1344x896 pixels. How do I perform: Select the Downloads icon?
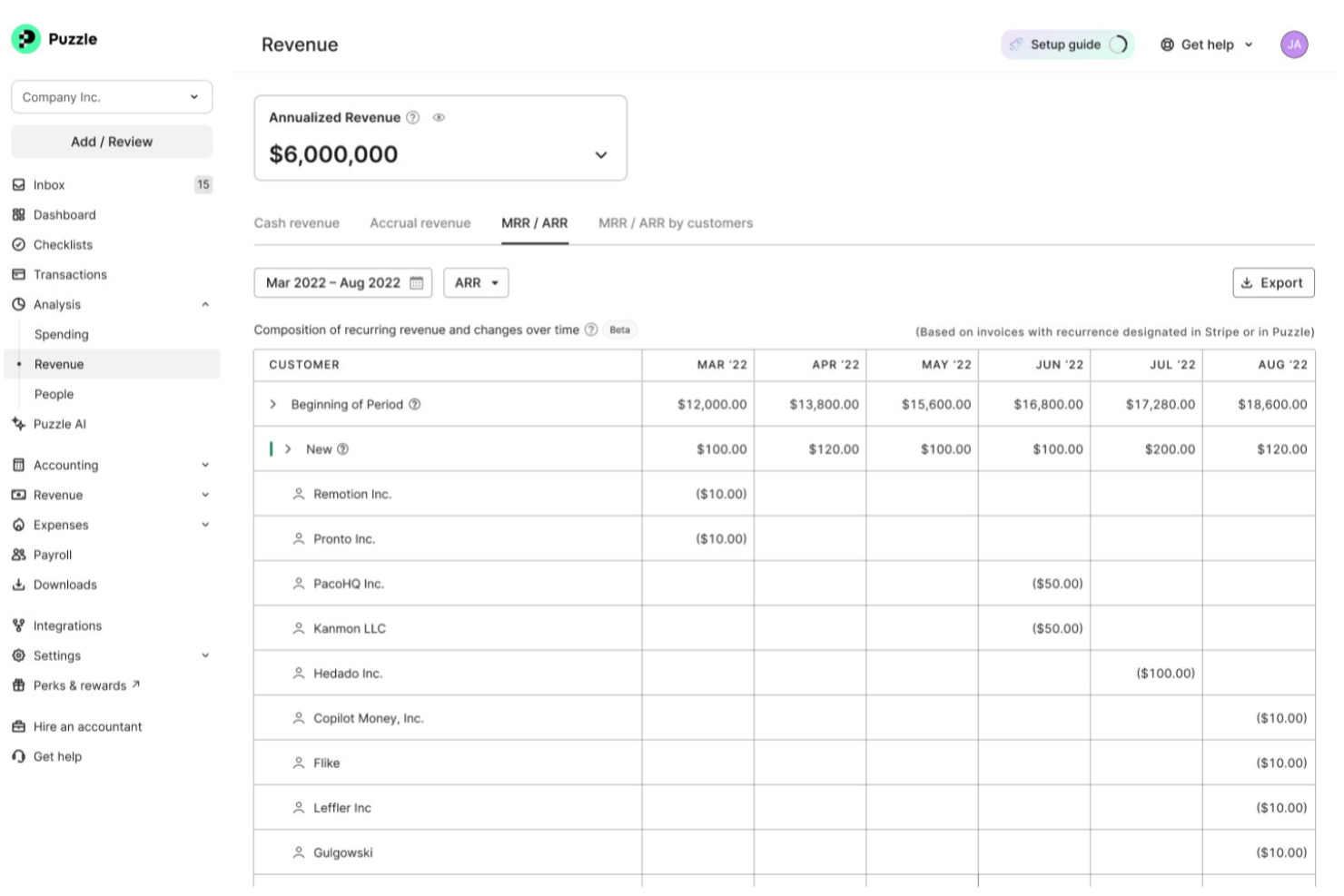18,585
